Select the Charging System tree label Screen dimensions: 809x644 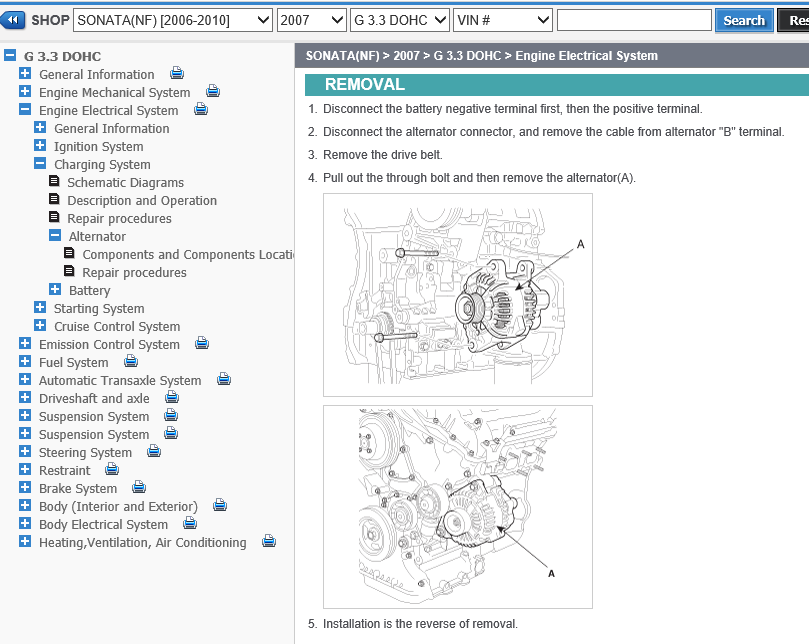102,165
